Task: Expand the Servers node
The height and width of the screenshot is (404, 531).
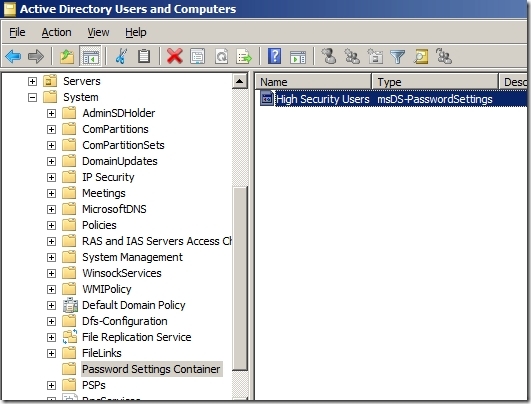Action: click(32, 81)
